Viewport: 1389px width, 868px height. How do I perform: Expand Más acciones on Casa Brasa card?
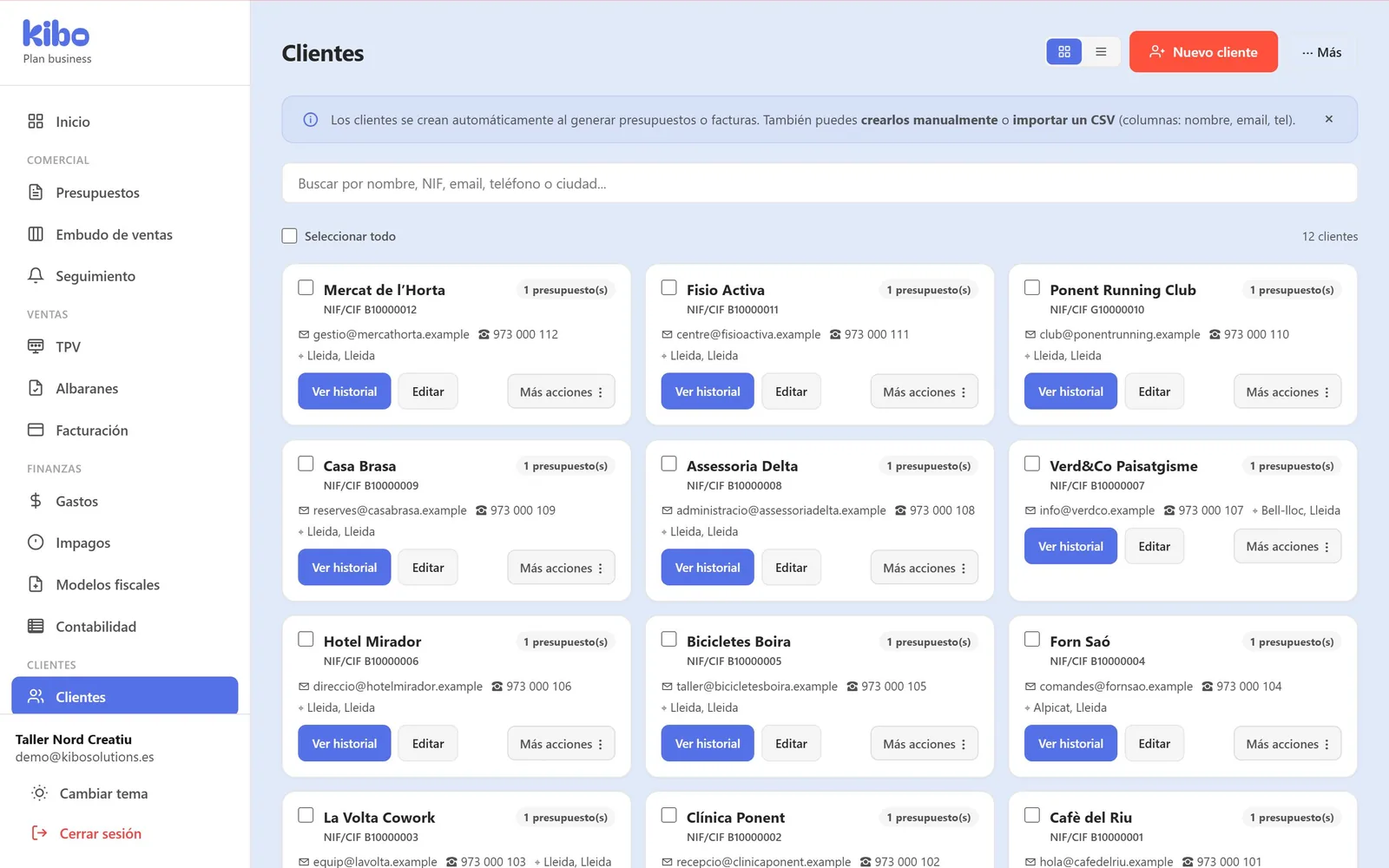pyautogui.click(x=561, y=568)
